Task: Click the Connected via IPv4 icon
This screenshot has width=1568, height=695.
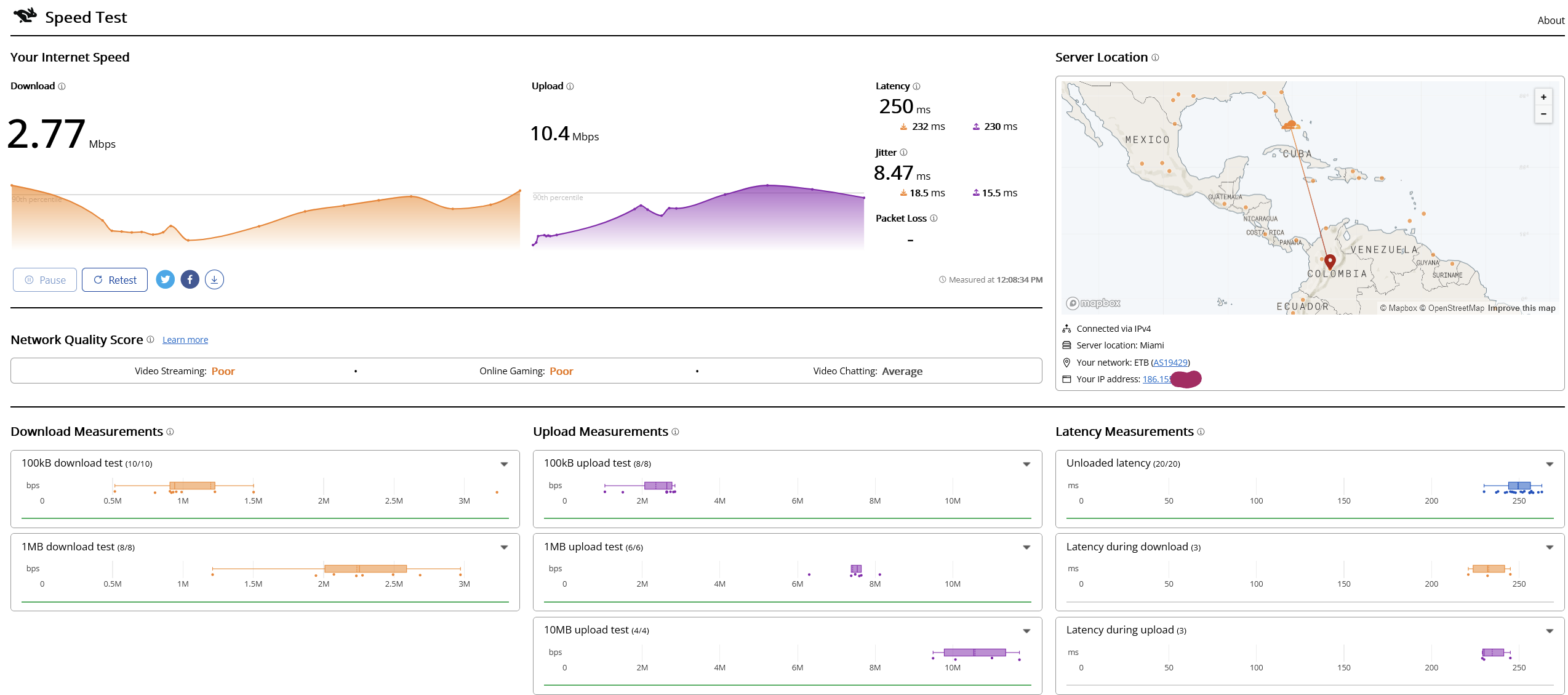Action: click(1066, 329)
